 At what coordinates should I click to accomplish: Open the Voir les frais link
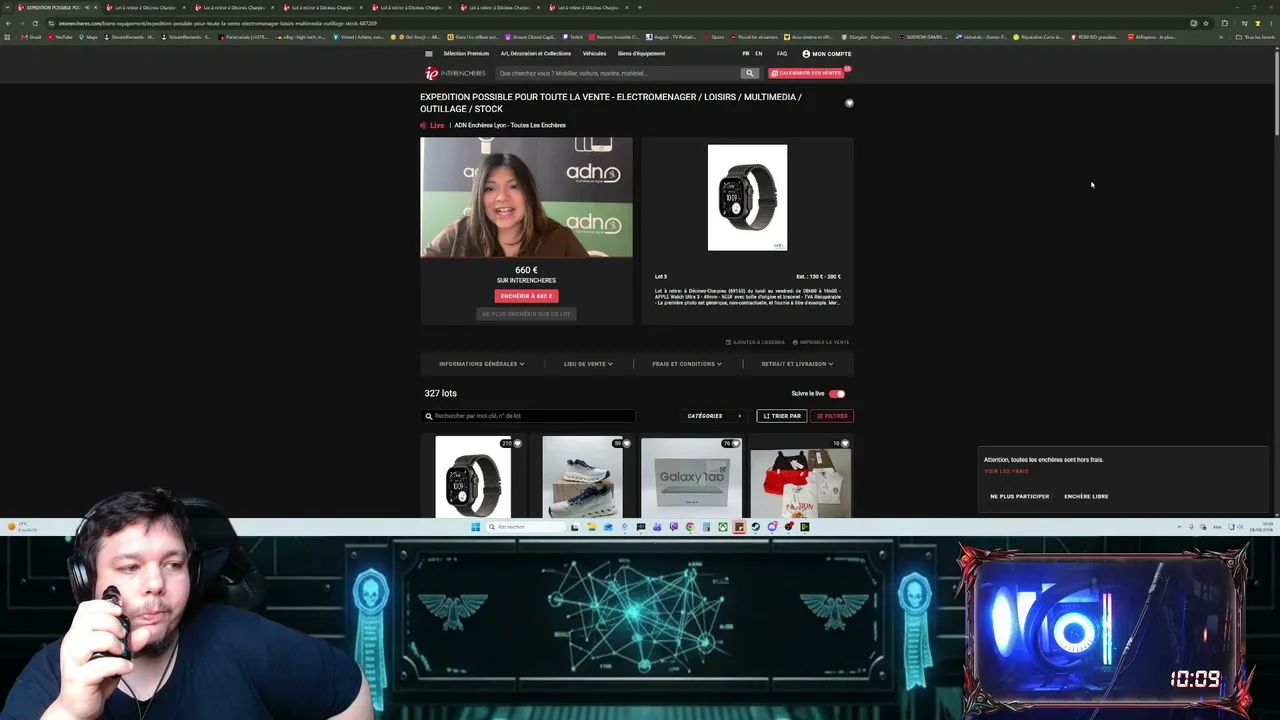[1006, 471]
